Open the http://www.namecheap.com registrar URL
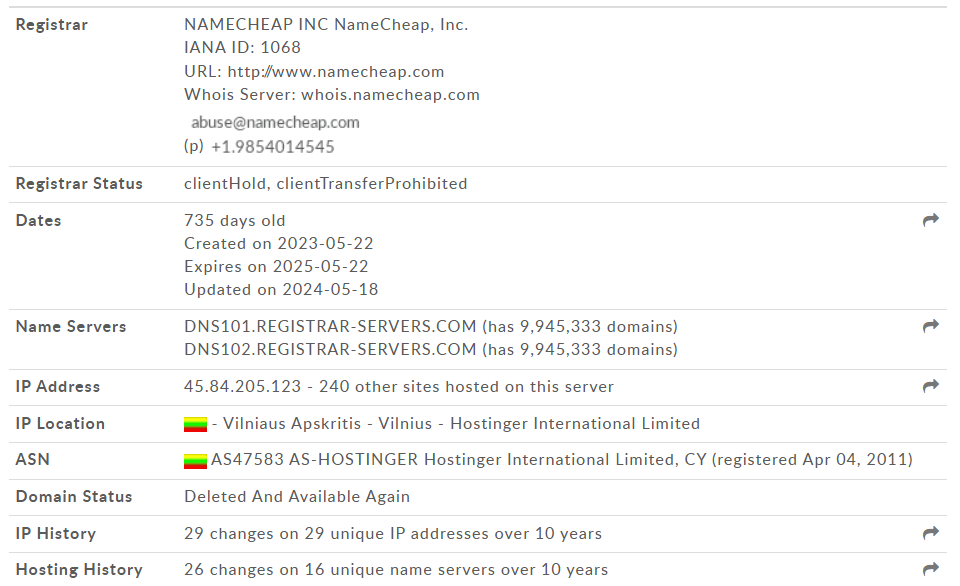The width and height of the screenshot is (960, 586). click(x=336, y=72)
